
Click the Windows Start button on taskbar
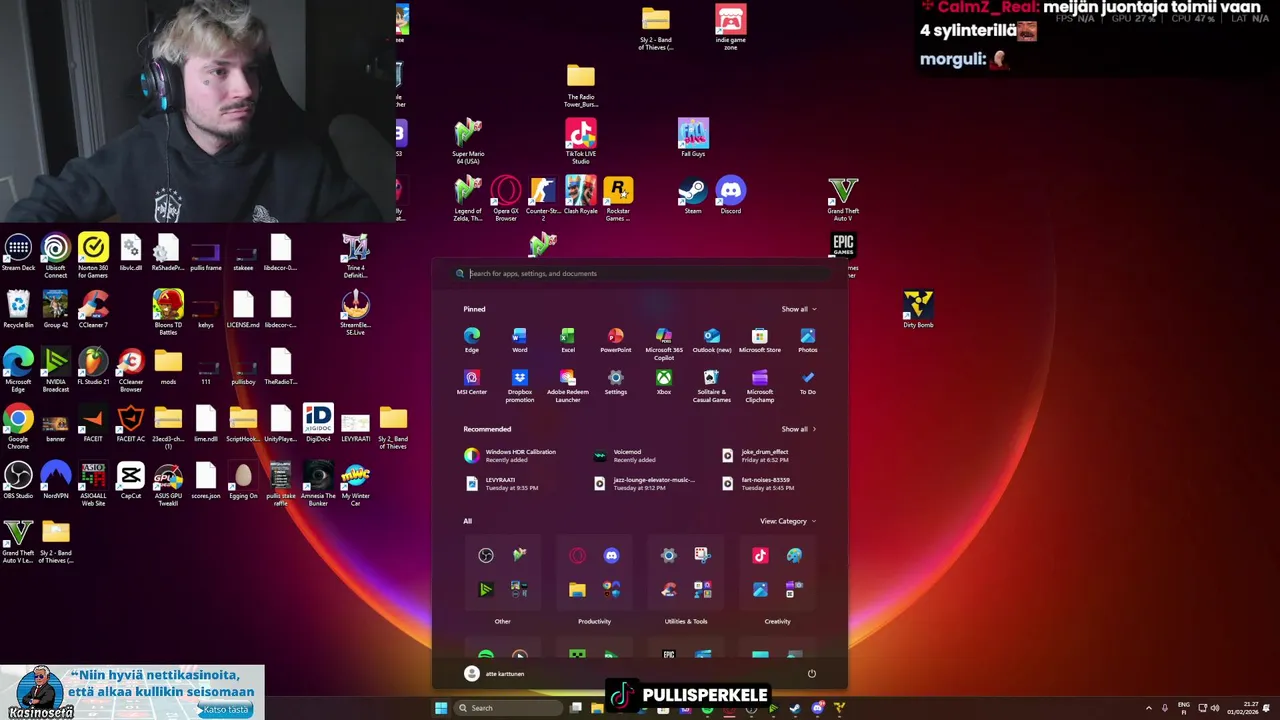point(441,708)
